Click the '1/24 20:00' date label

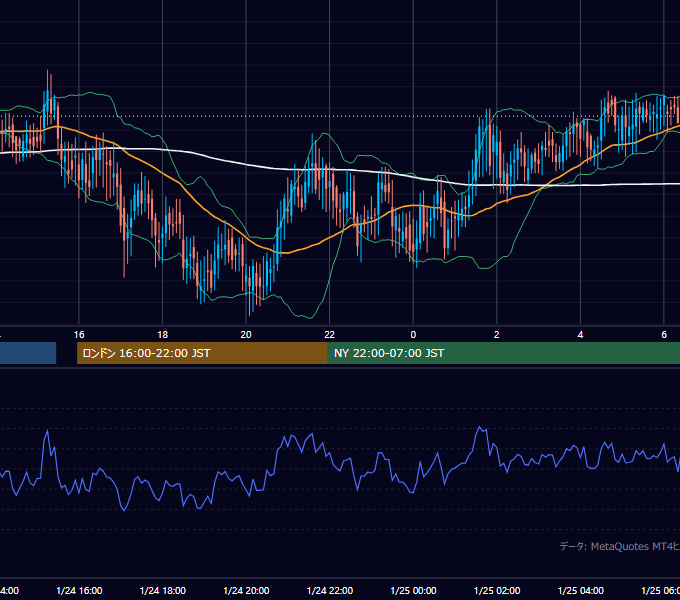tap(246, 590)
